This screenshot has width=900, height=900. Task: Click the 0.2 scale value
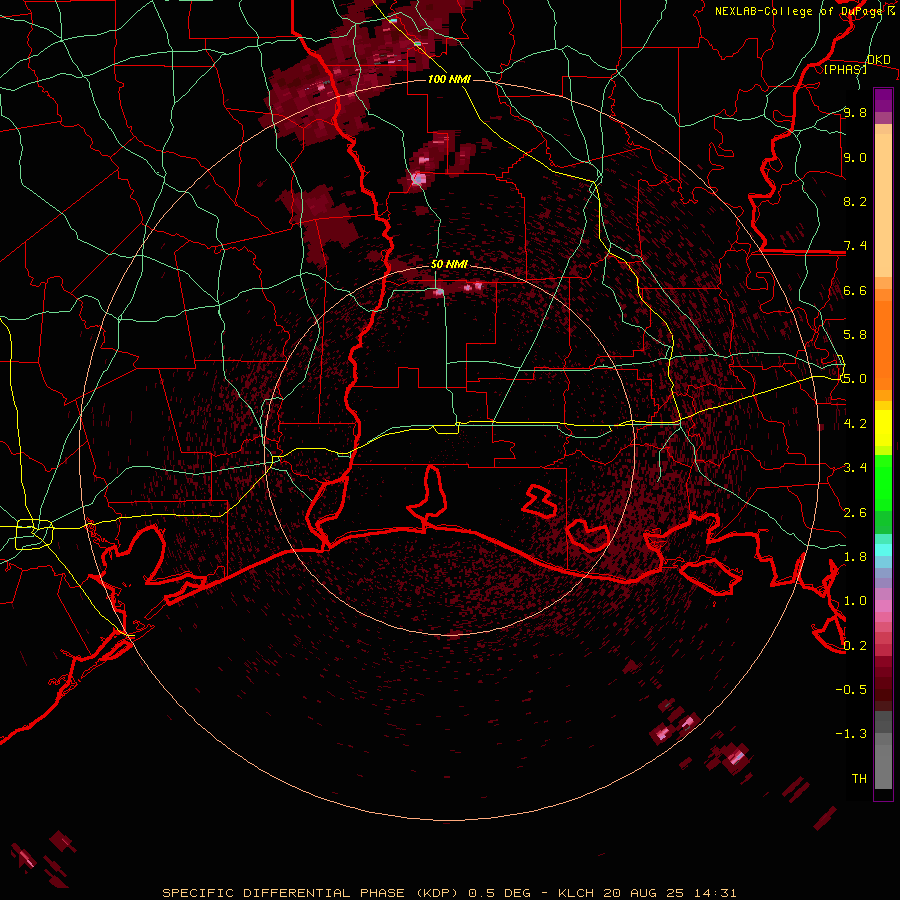point(855,646)
